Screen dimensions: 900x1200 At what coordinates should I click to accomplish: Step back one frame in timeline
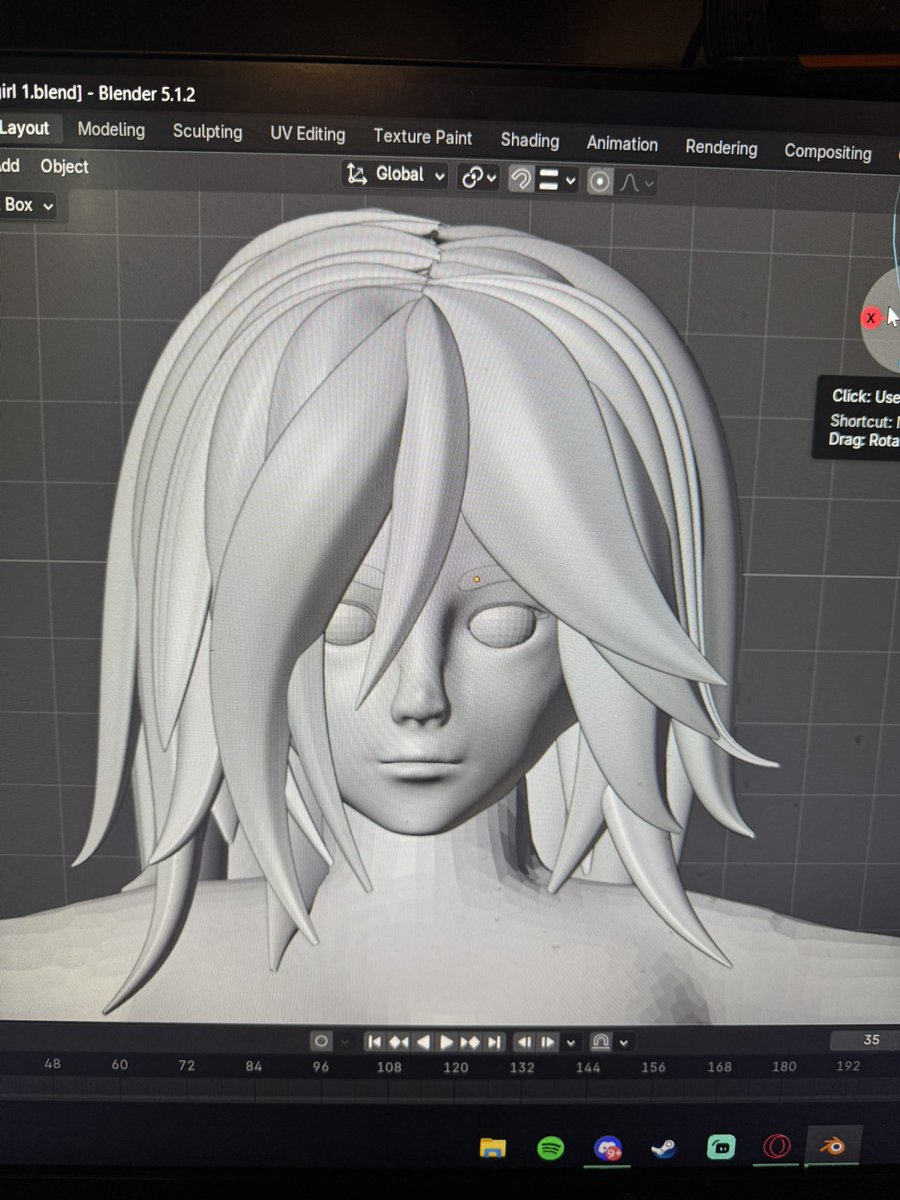[x=525, y=1042]
